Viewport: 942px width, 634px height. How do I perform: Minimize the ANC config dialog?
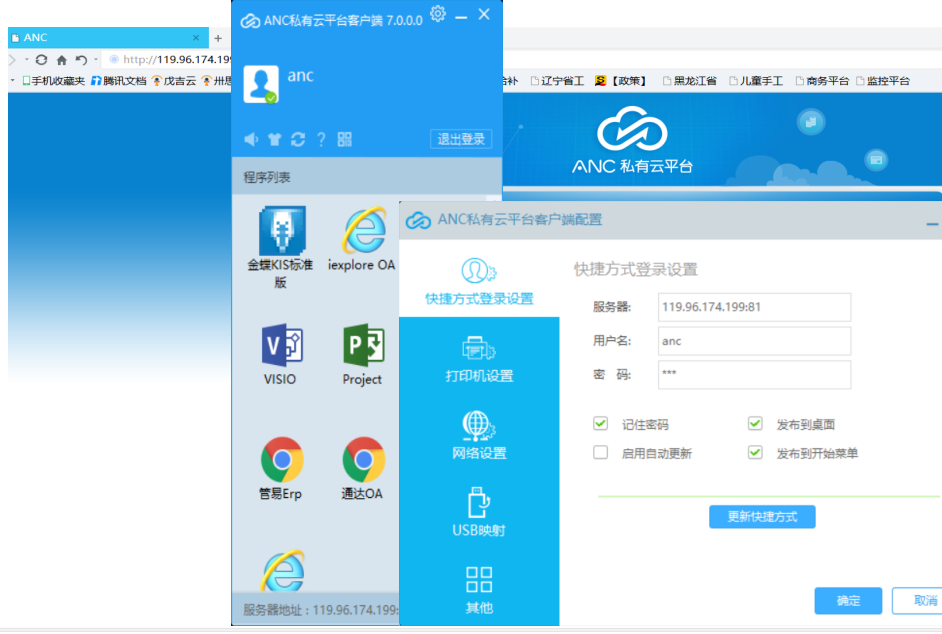pos(932,224)
